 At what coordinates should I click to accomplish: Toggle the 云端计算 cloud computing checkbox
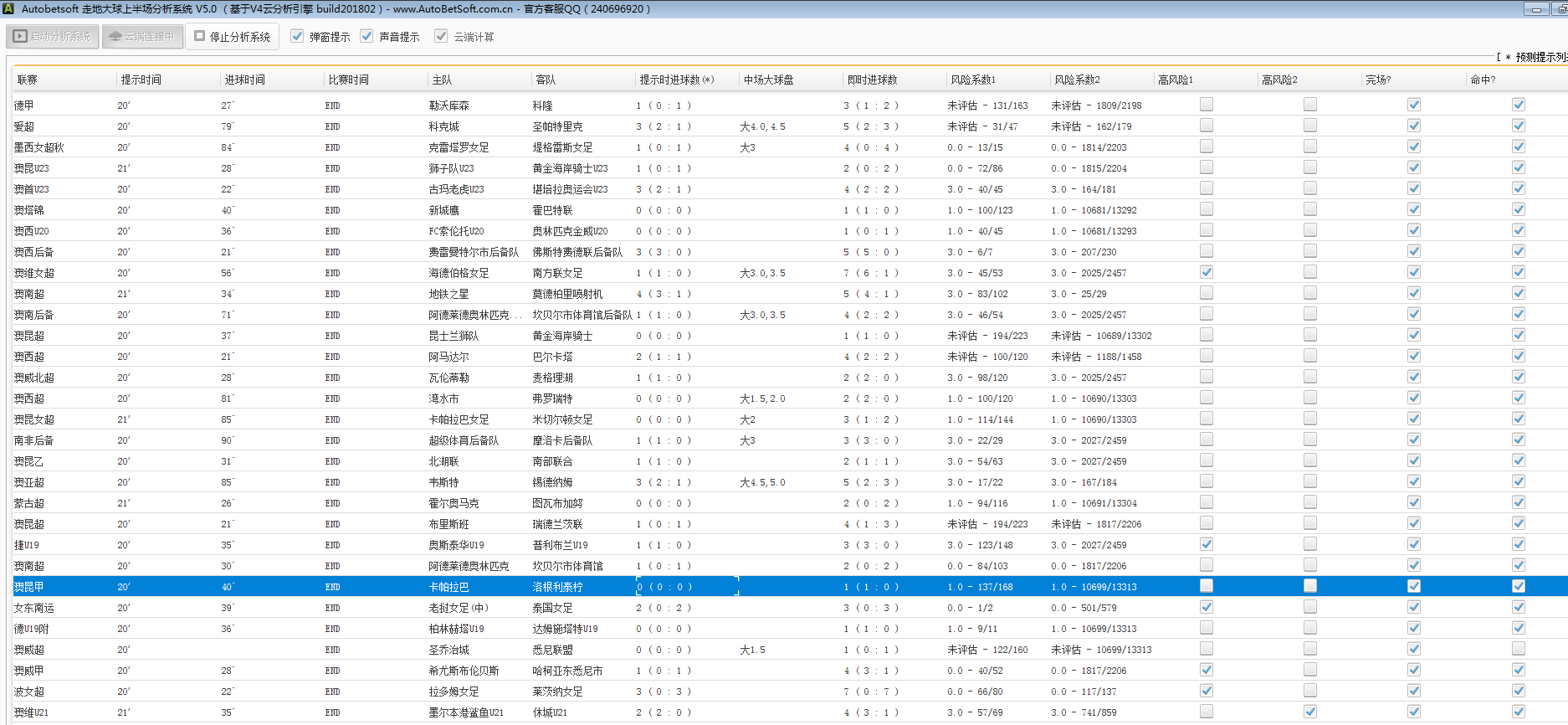coord(441,37)
